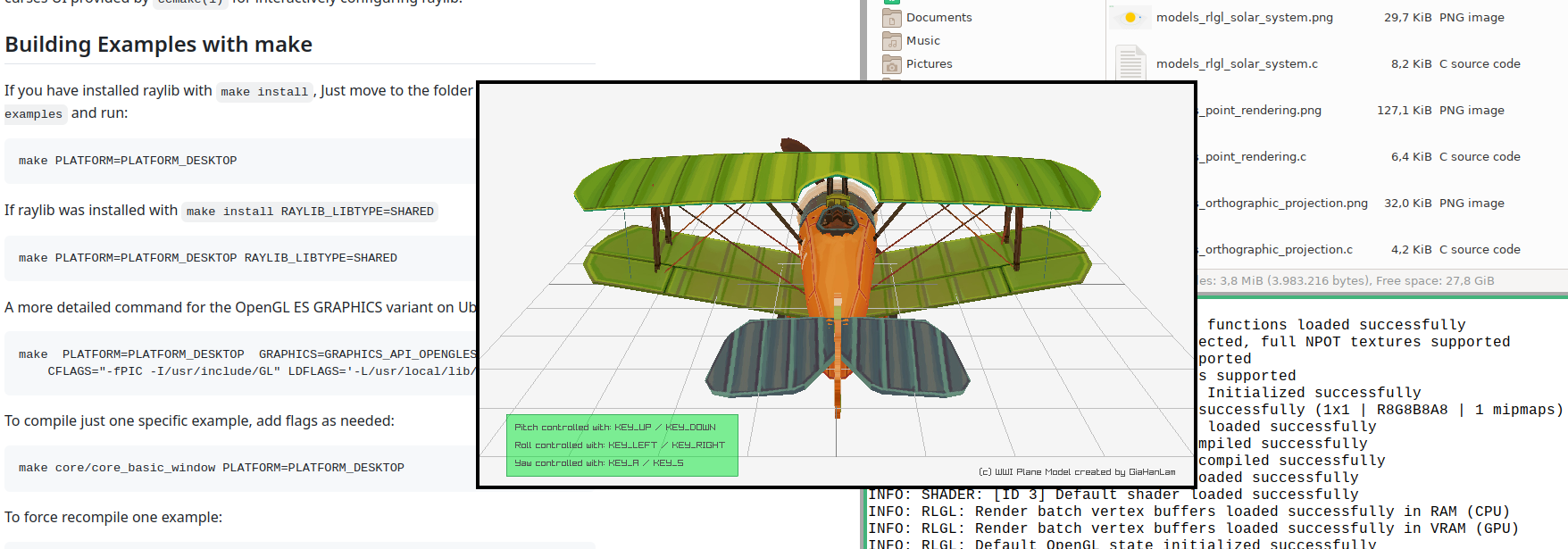Viewport: 1568px width, 549px height.
Task: Click the WWI Plane Model credit text
Action: [x=1077, y=472]
